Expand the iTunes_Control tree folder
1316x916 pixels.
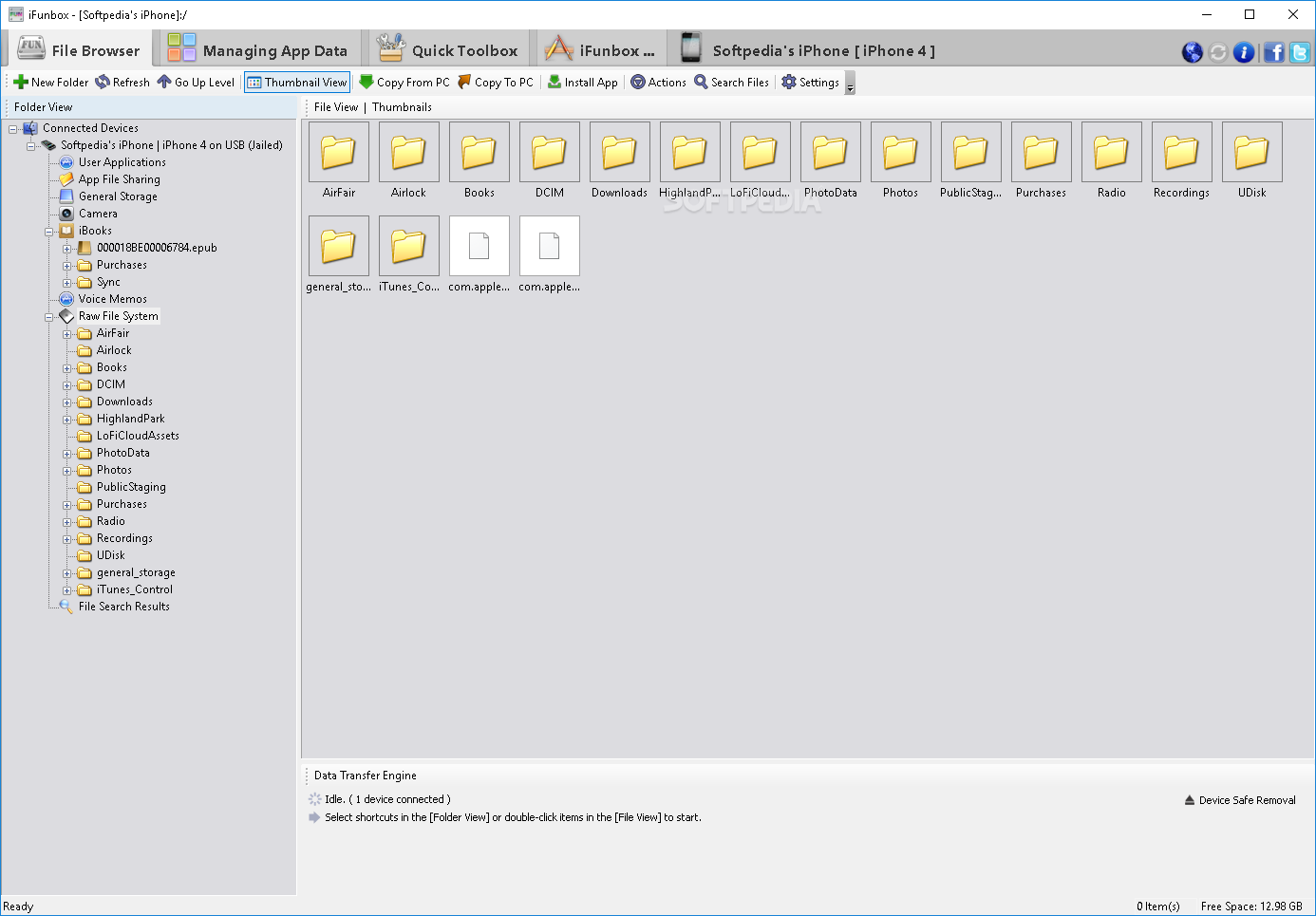(x=67, y=590)
